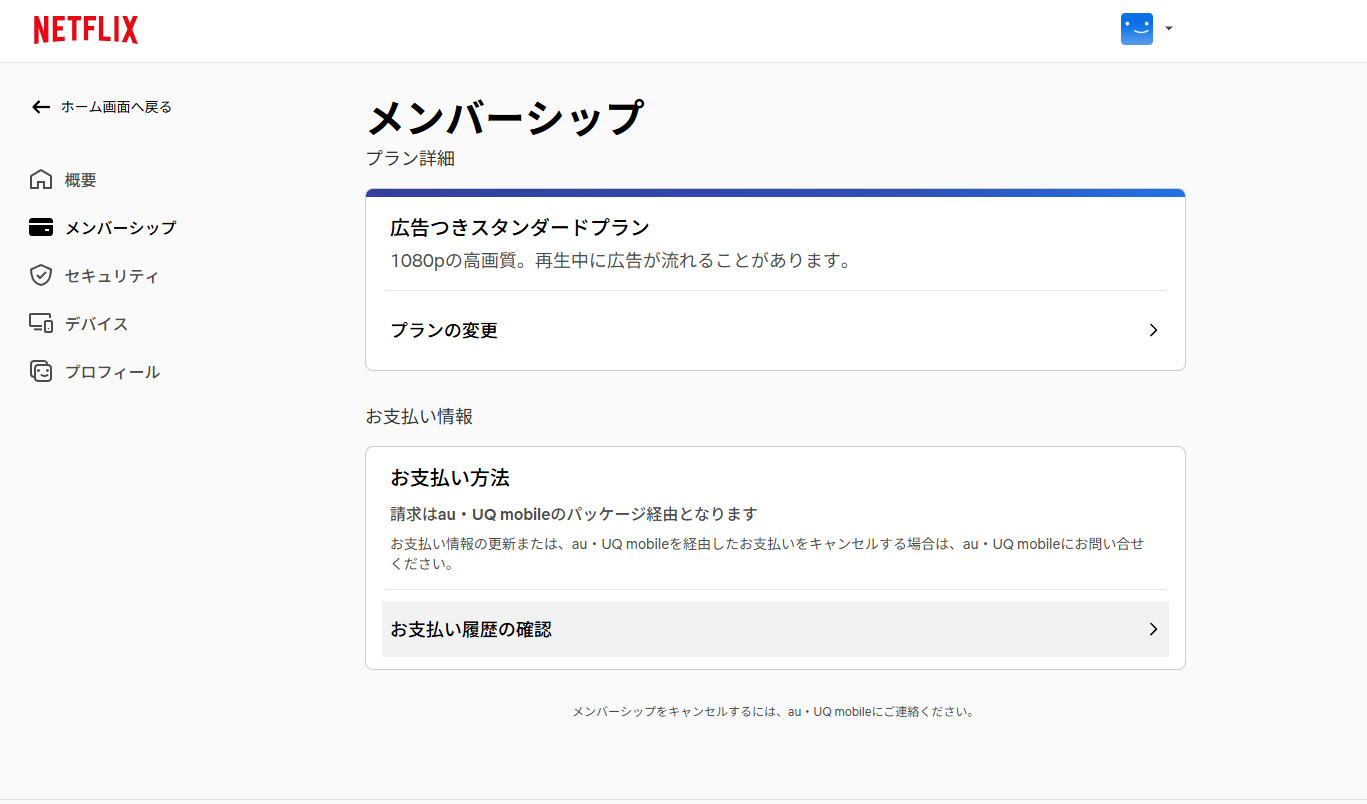The width and height of the screenshot is (1367, 804).
Task: Switch to the 概要 section
Action: coord(79,179)
